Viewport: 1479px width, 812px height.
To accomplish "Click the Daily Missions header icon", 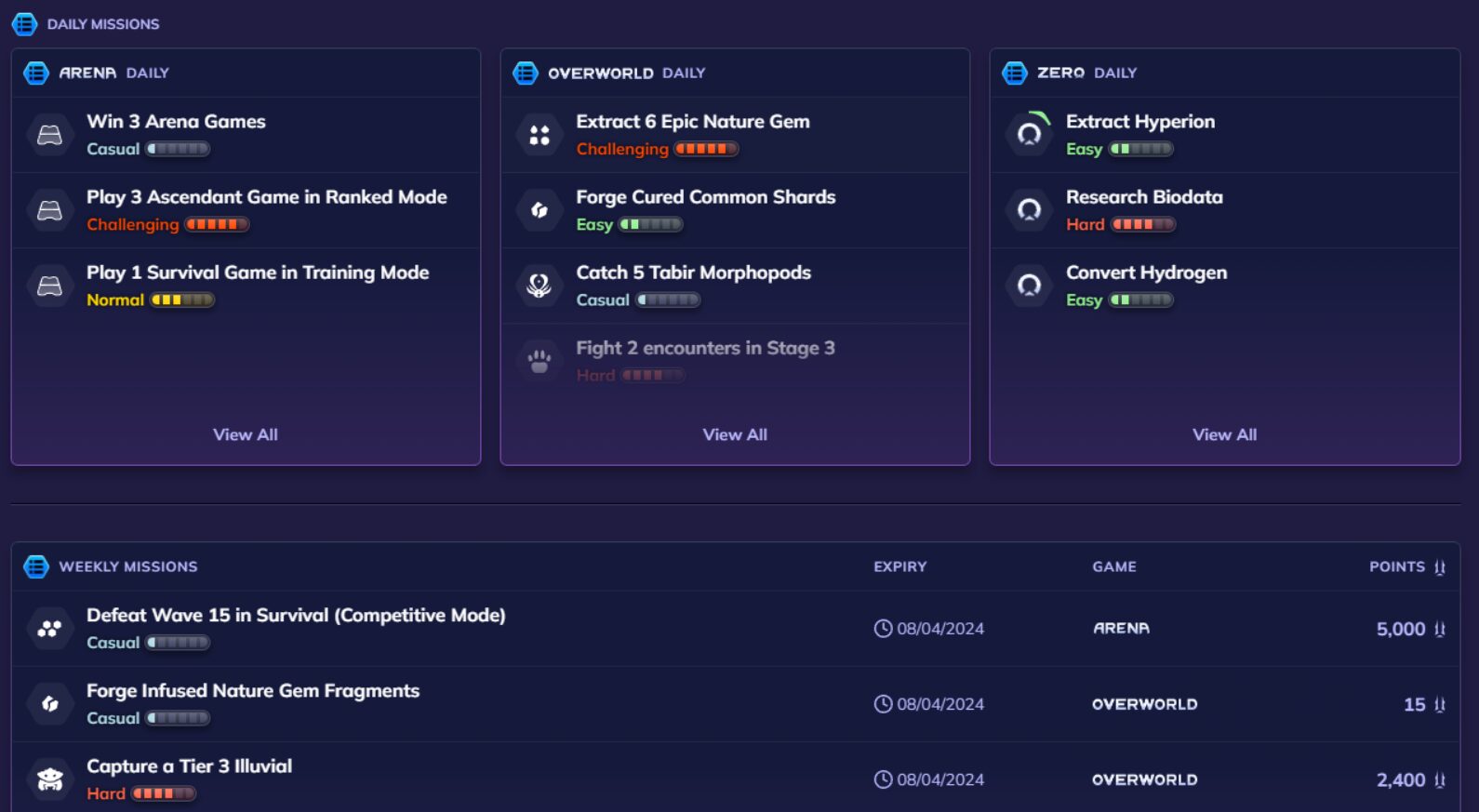I will click(24, 24).
